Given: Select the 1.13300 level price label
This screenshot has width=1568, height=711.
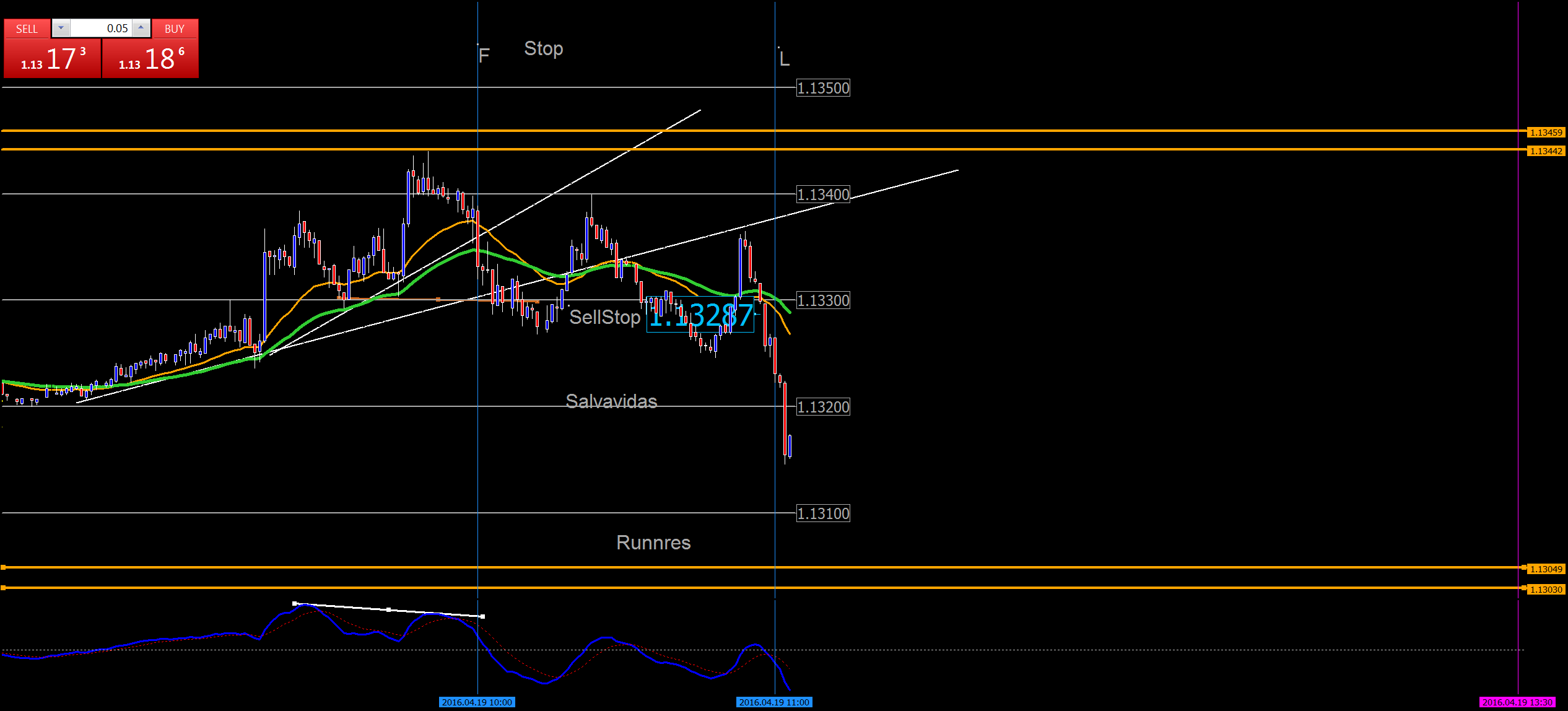Looking at the screenshot, I should click(823, 300).
